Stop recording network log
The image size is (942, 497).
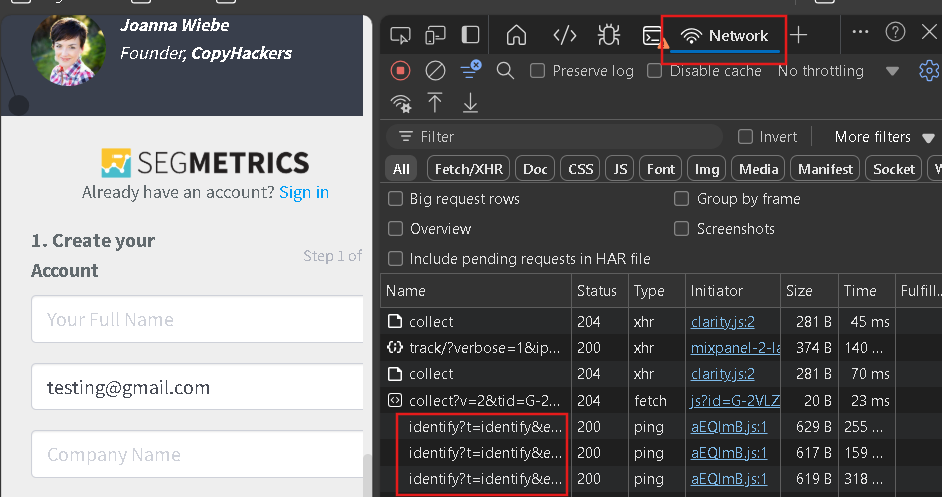click(401, 70)
